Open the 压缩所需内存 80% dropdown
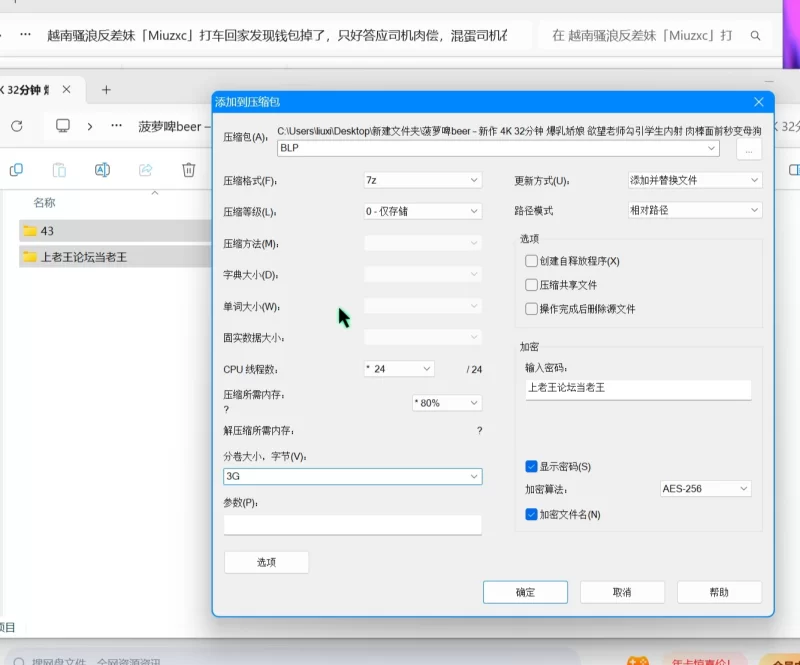The image size is (800, 665). tap(447, 403)
